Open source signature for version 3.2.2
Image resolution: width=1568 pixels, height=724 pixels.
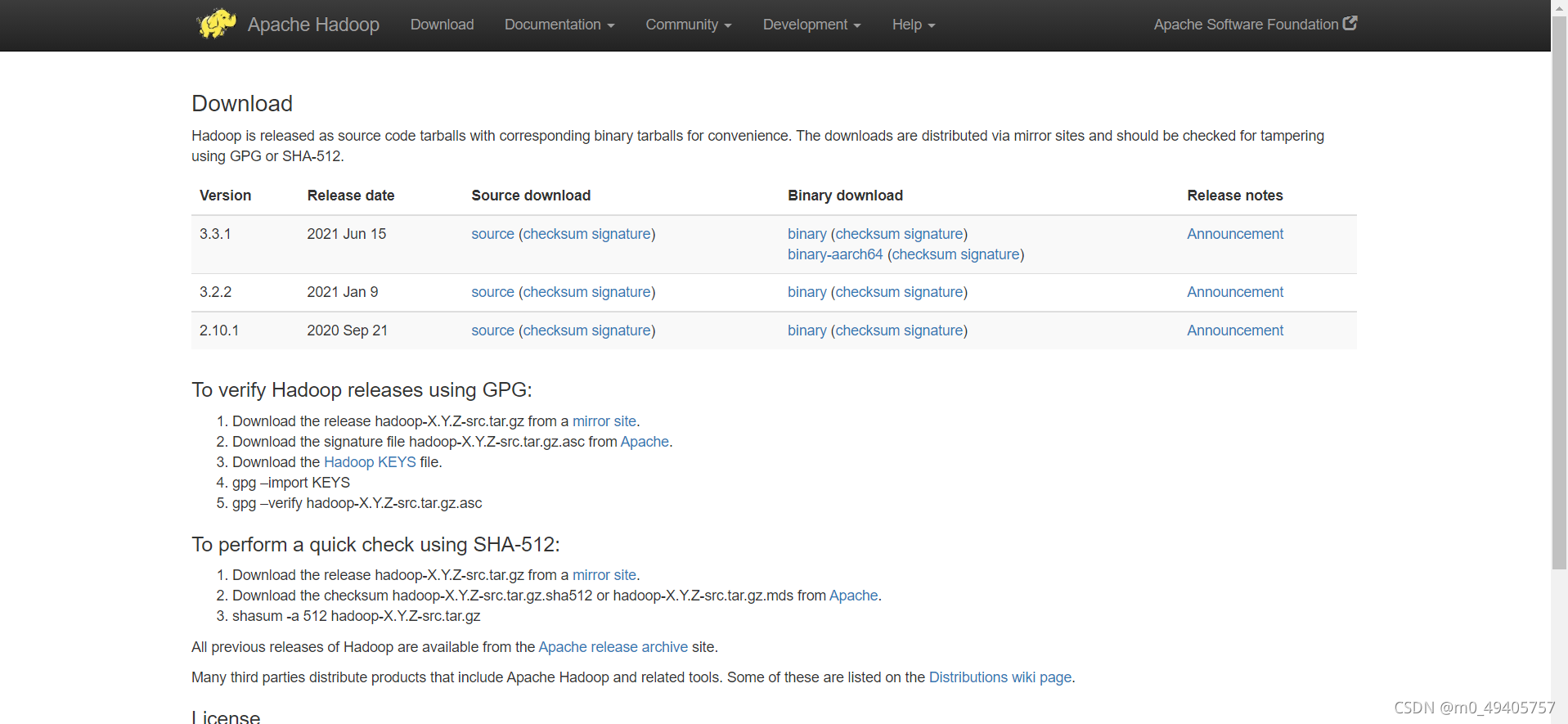621,292
